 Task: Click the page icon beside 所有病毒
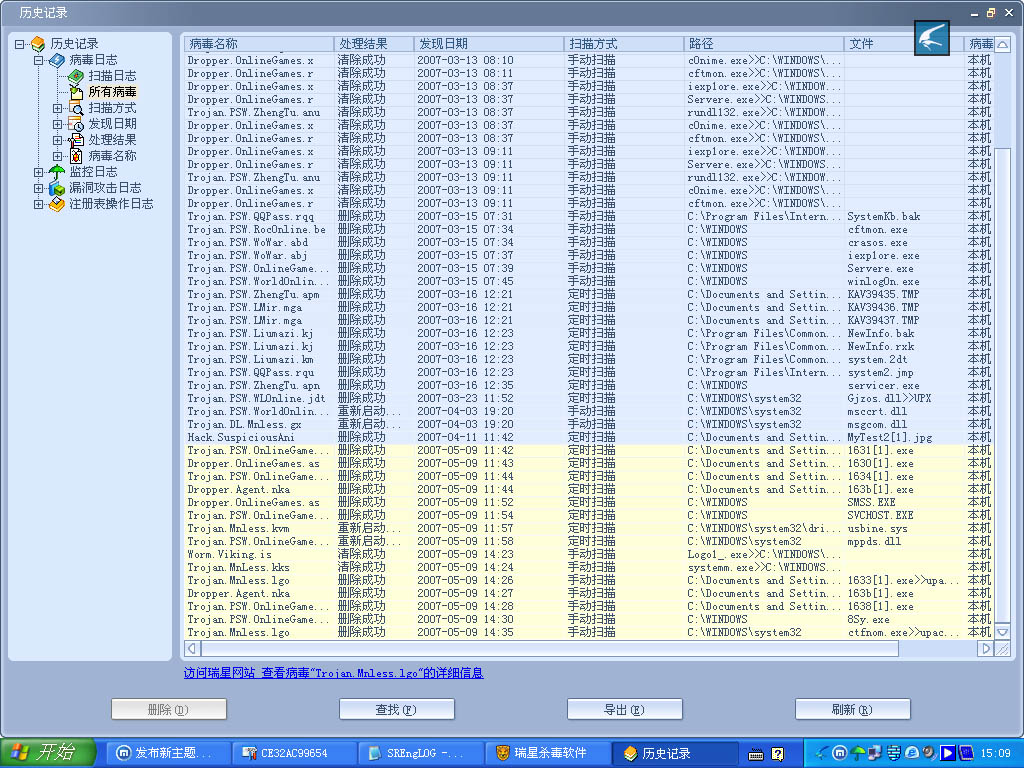tap(76, 91)
